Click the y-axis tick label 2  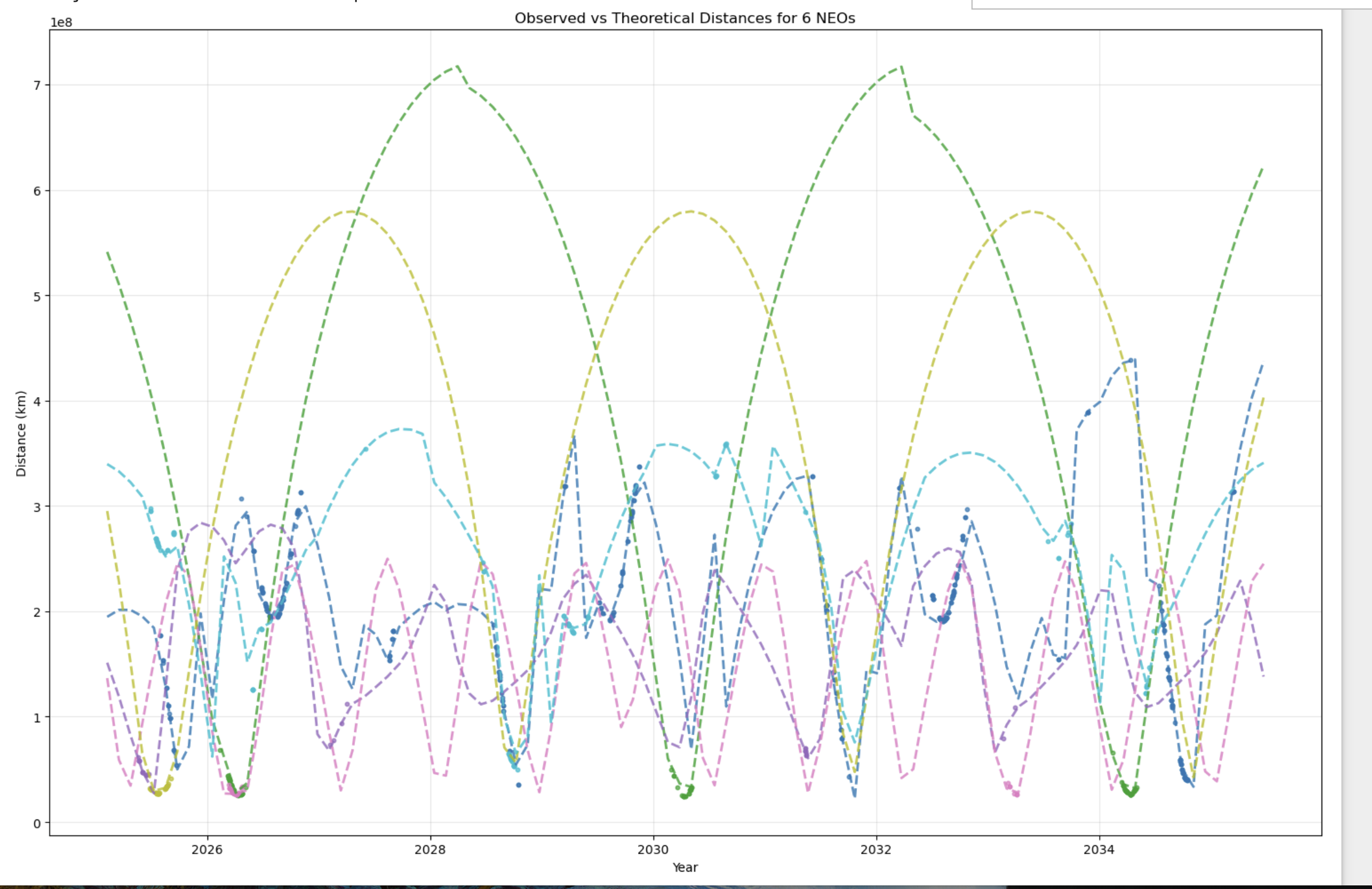(x=37, y=612)
